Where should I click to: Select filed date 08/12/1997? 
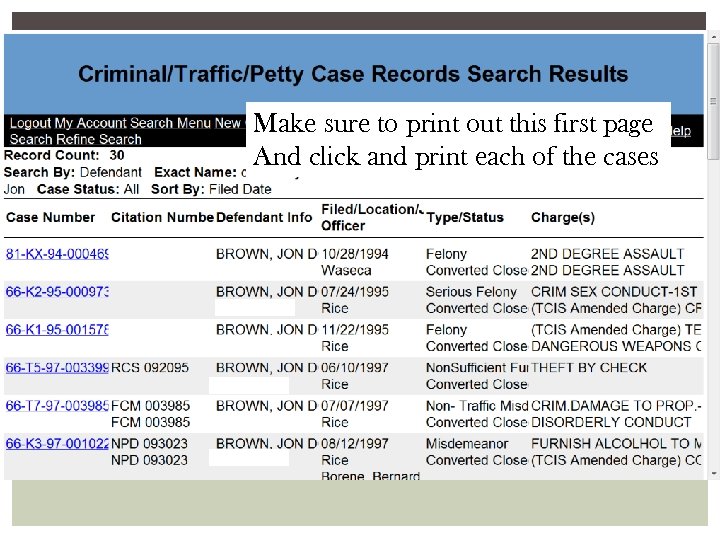coord(355,444)
